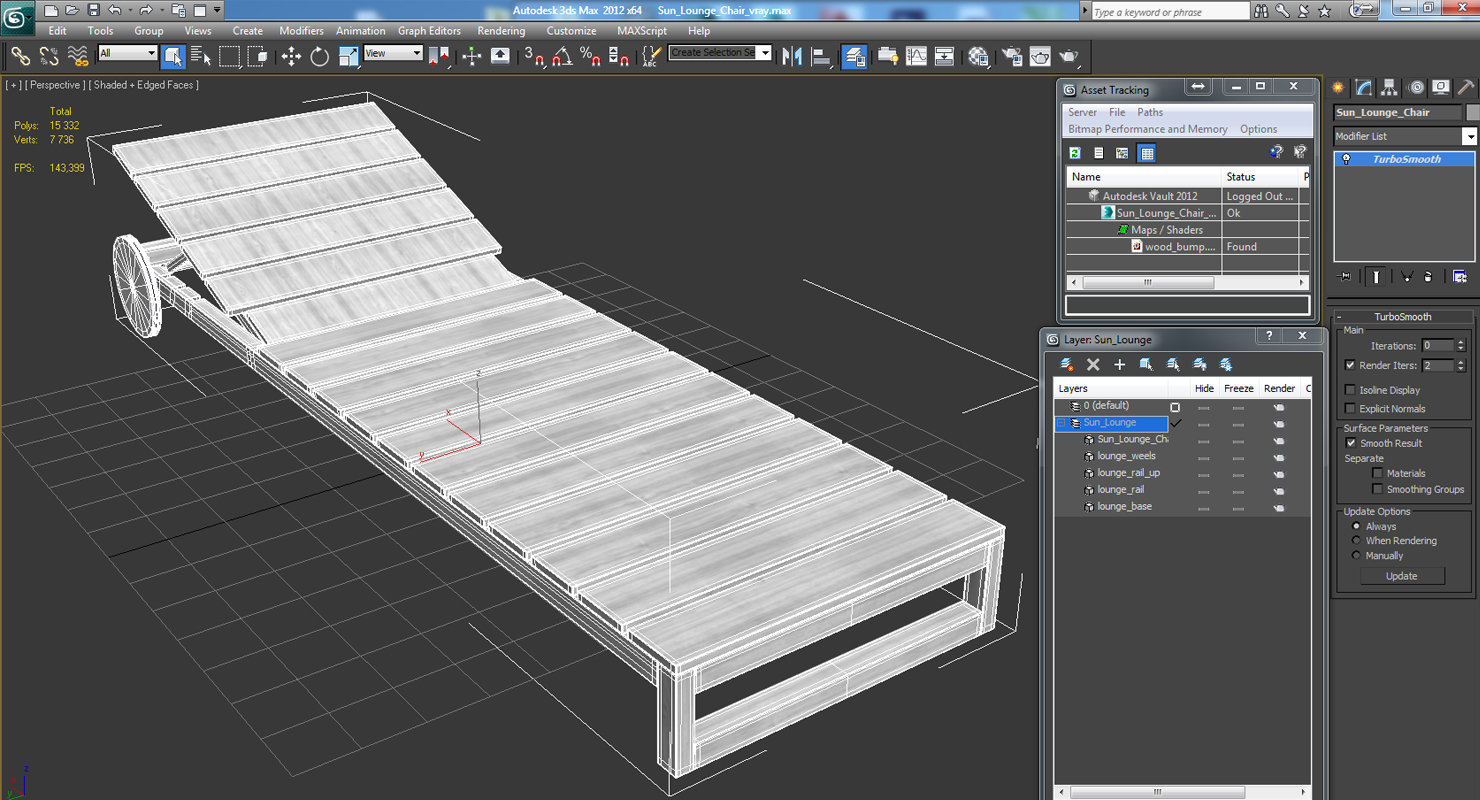Toggle Spinner Snap icon
The width and height of the screenshot is (1480, 800).
619,56
